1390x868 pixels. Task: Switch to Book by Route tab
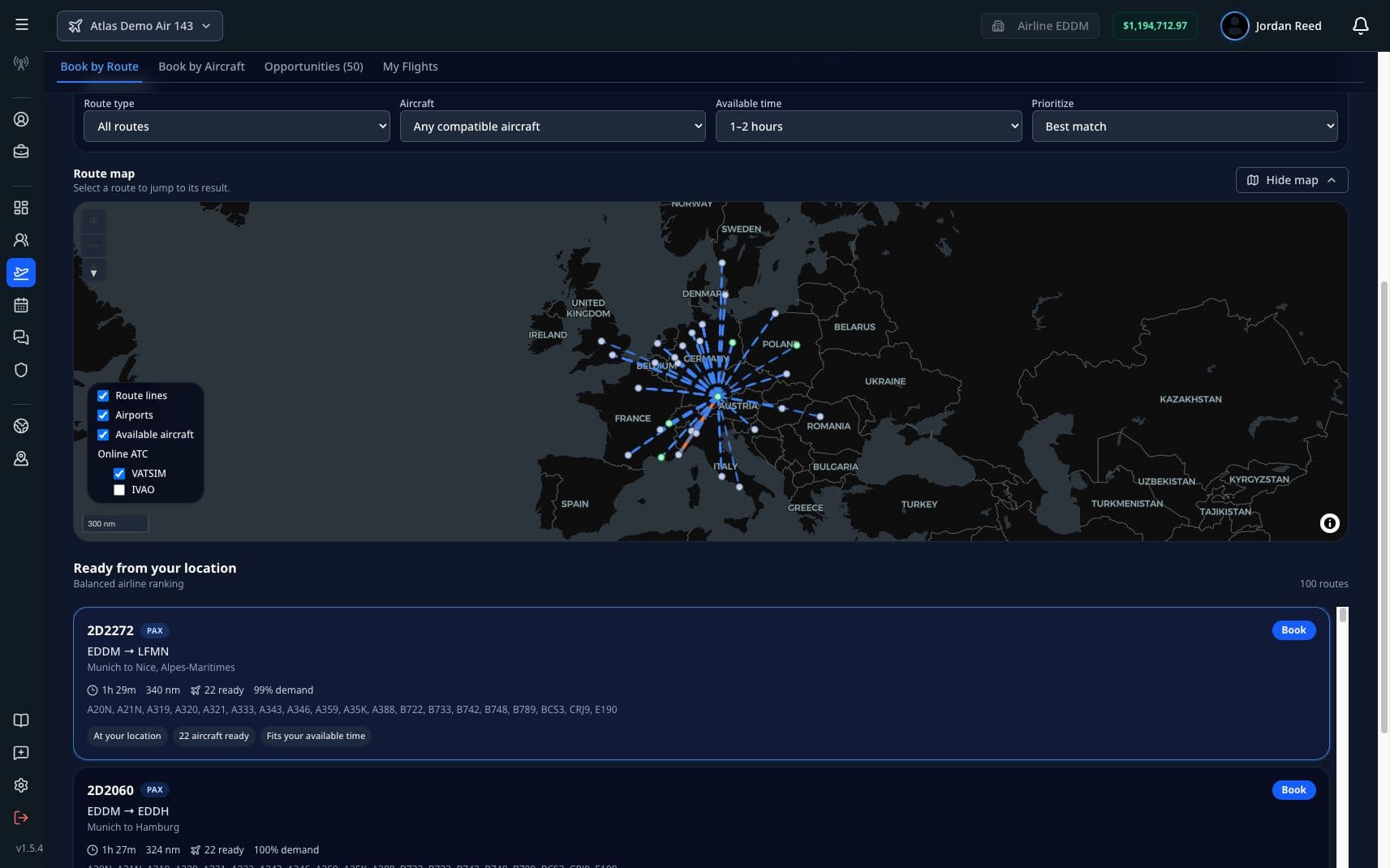[x=99, y=67]
